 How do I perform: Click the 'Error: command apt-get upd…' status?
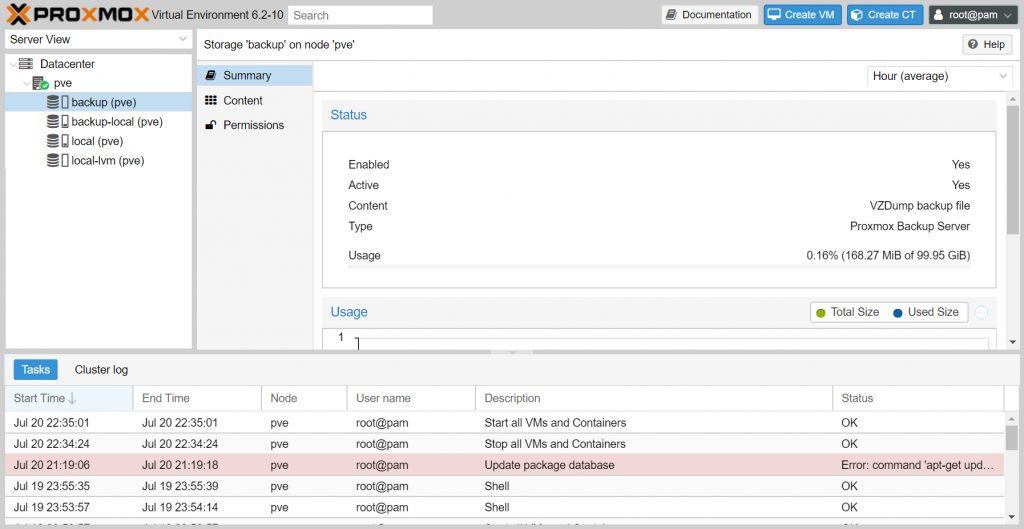[918, 466]
